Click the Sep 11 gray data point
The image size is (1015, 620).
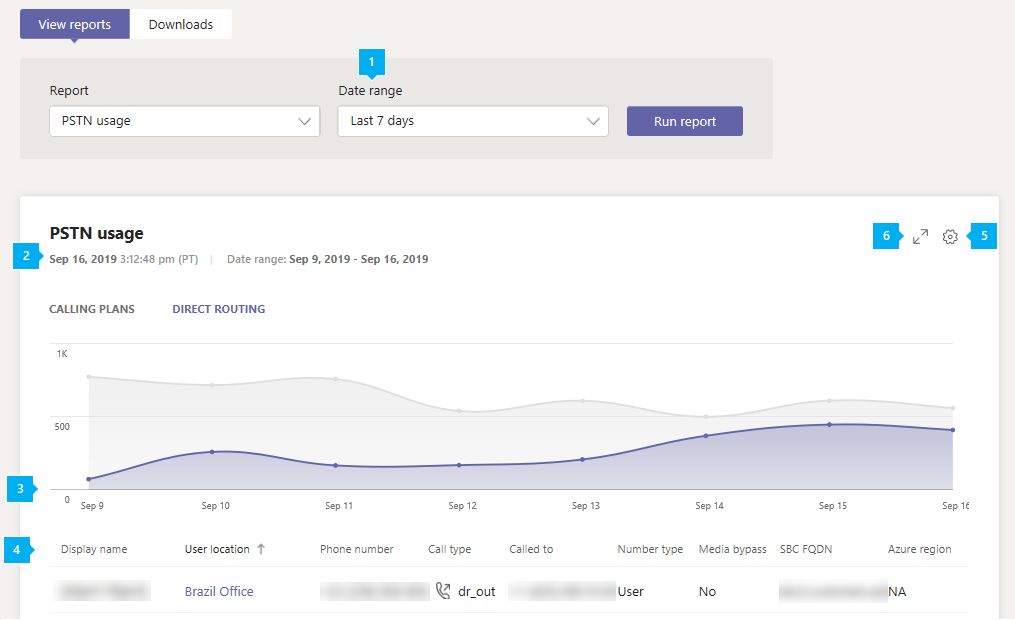pos(335,379)
